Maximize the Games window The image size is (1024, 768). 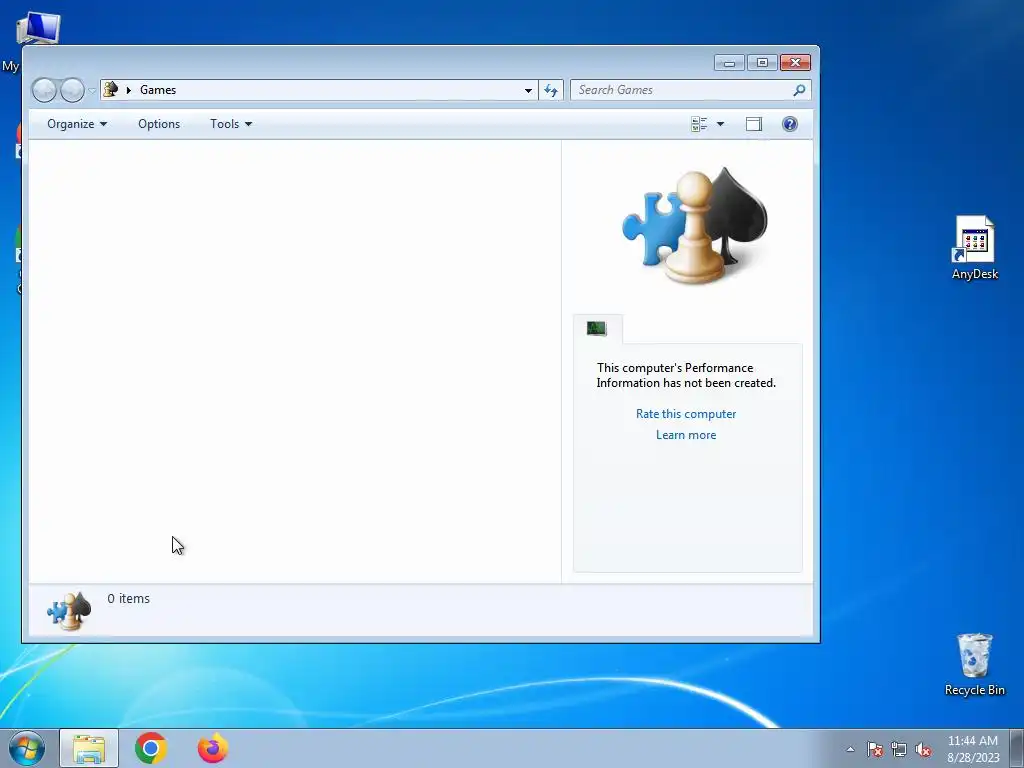pos(762,63)
